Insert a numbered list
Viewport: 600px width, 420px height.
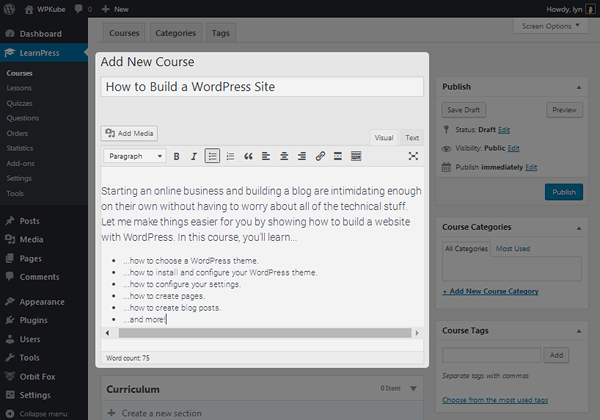point(230,156)
